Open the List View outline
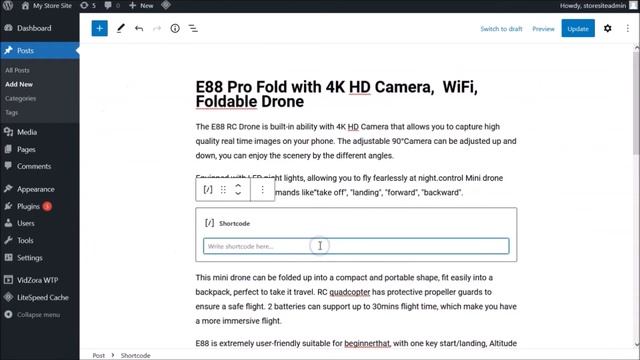The width and height of the screenshot is (640, 360). [193, 29]
